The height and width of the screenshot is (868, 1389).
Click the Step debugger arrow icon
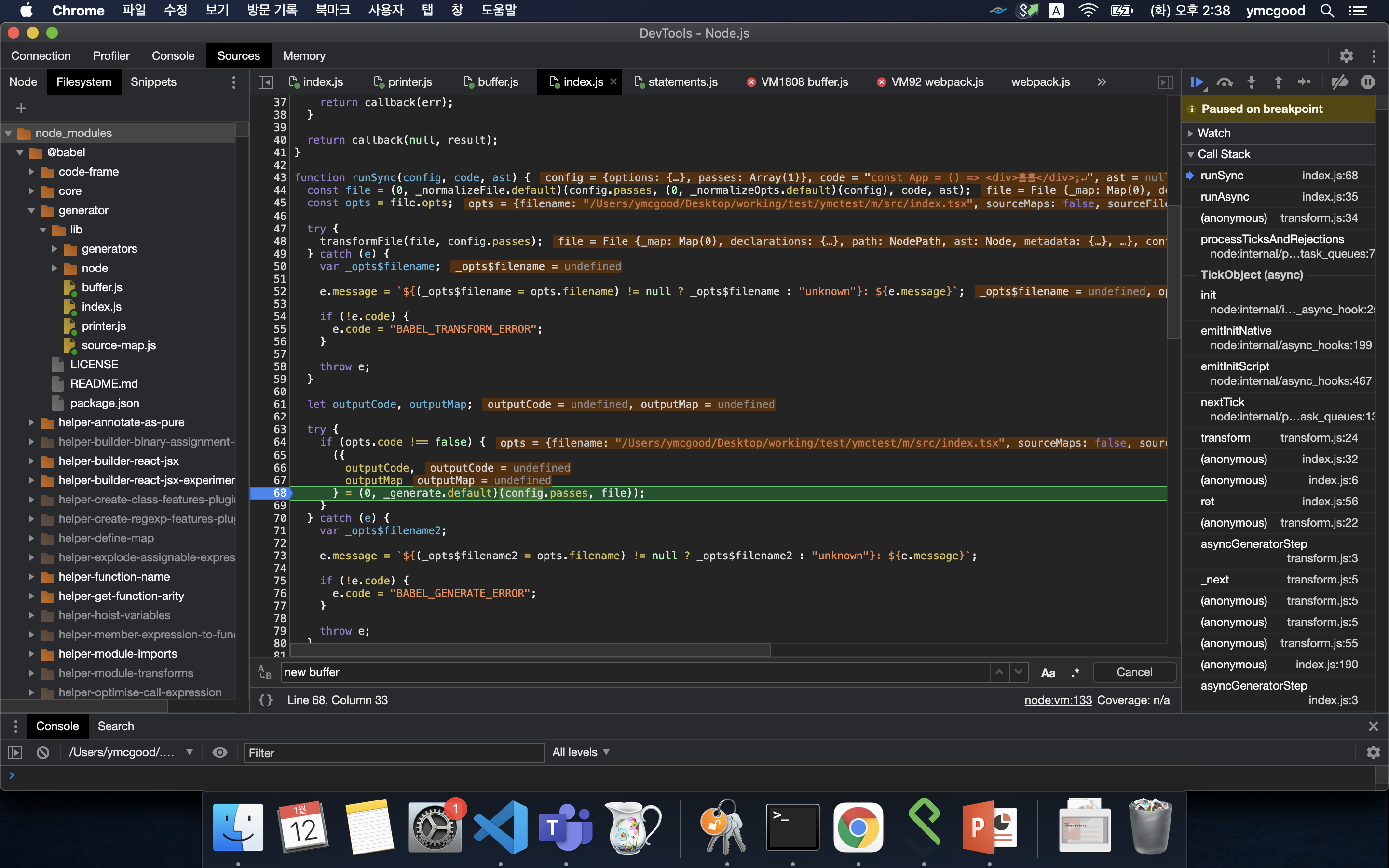tap(1305, 82)
